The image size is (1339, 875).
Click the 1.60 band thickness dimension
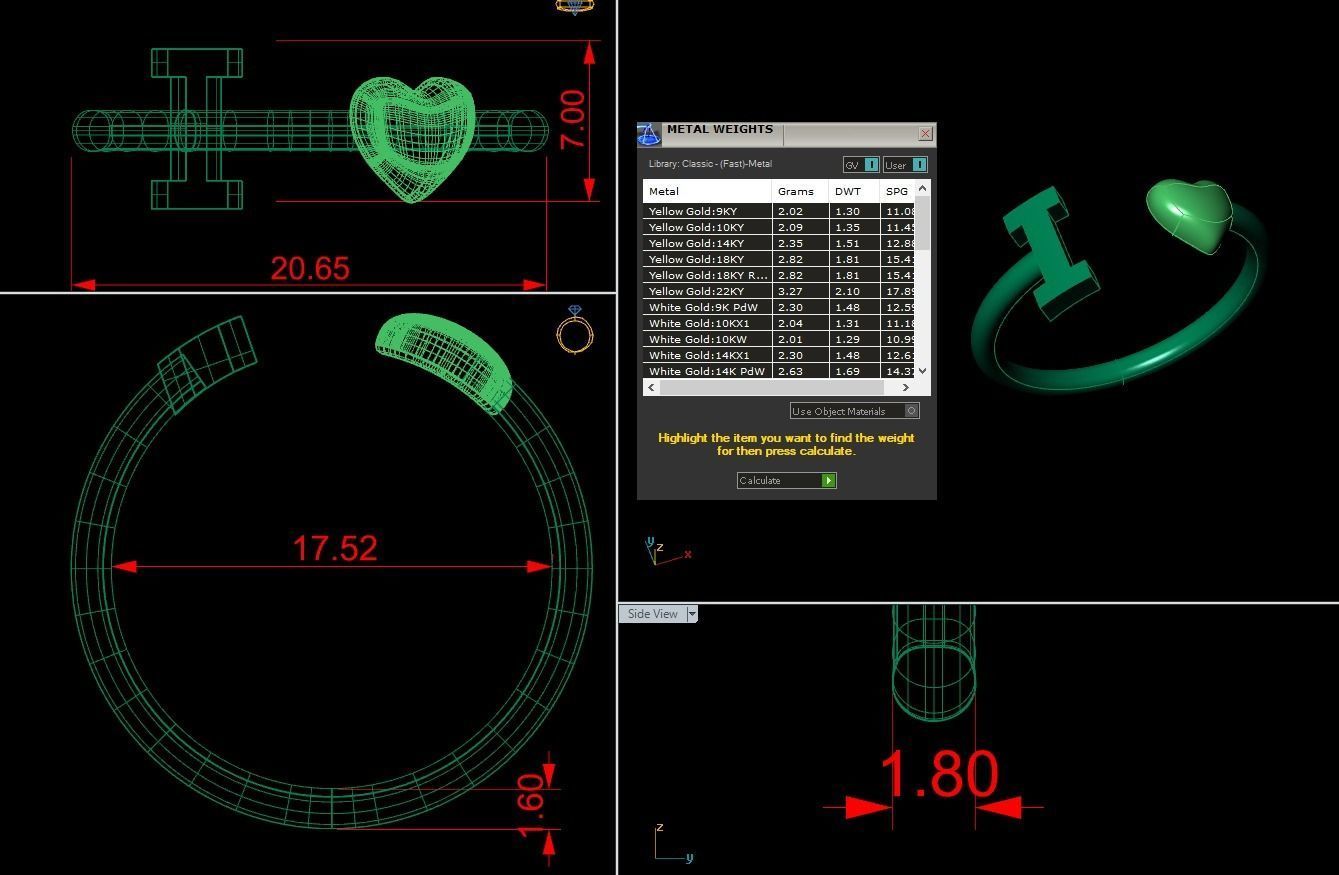click(x=531, y=804)
